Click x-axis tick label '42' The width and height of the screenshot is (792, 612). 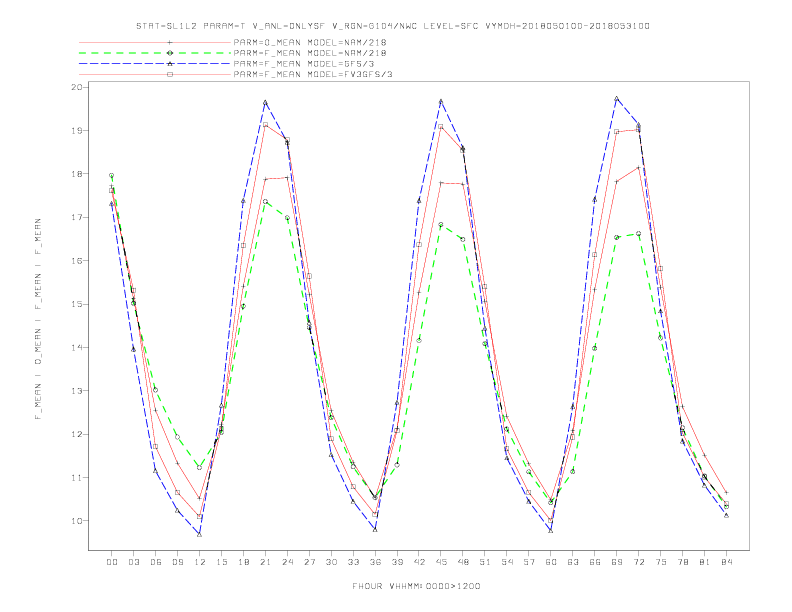click(419, 562)
